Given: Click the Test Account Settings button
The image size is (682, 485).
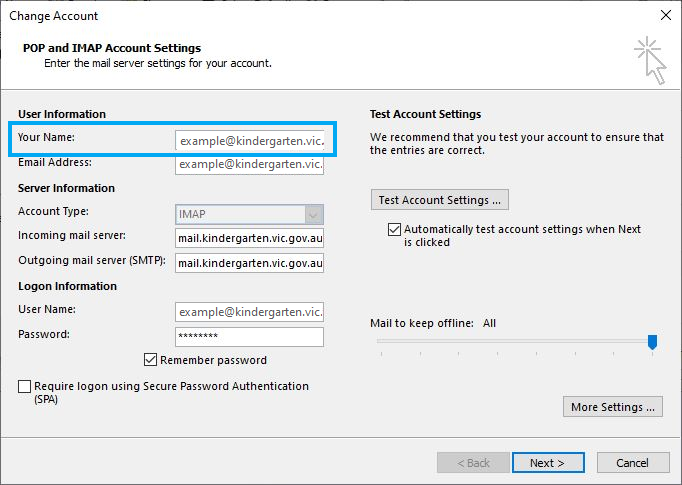Looking at the screenshot, I should (440, 200).
